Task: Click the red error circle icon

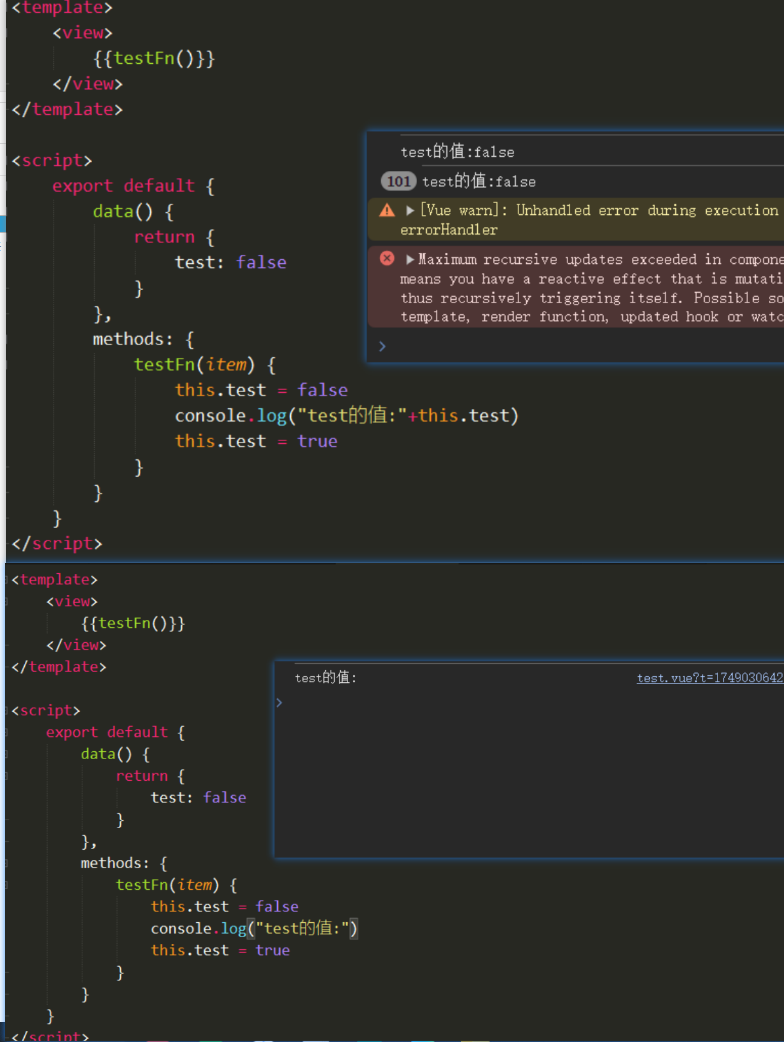Action: pos(387,259)
